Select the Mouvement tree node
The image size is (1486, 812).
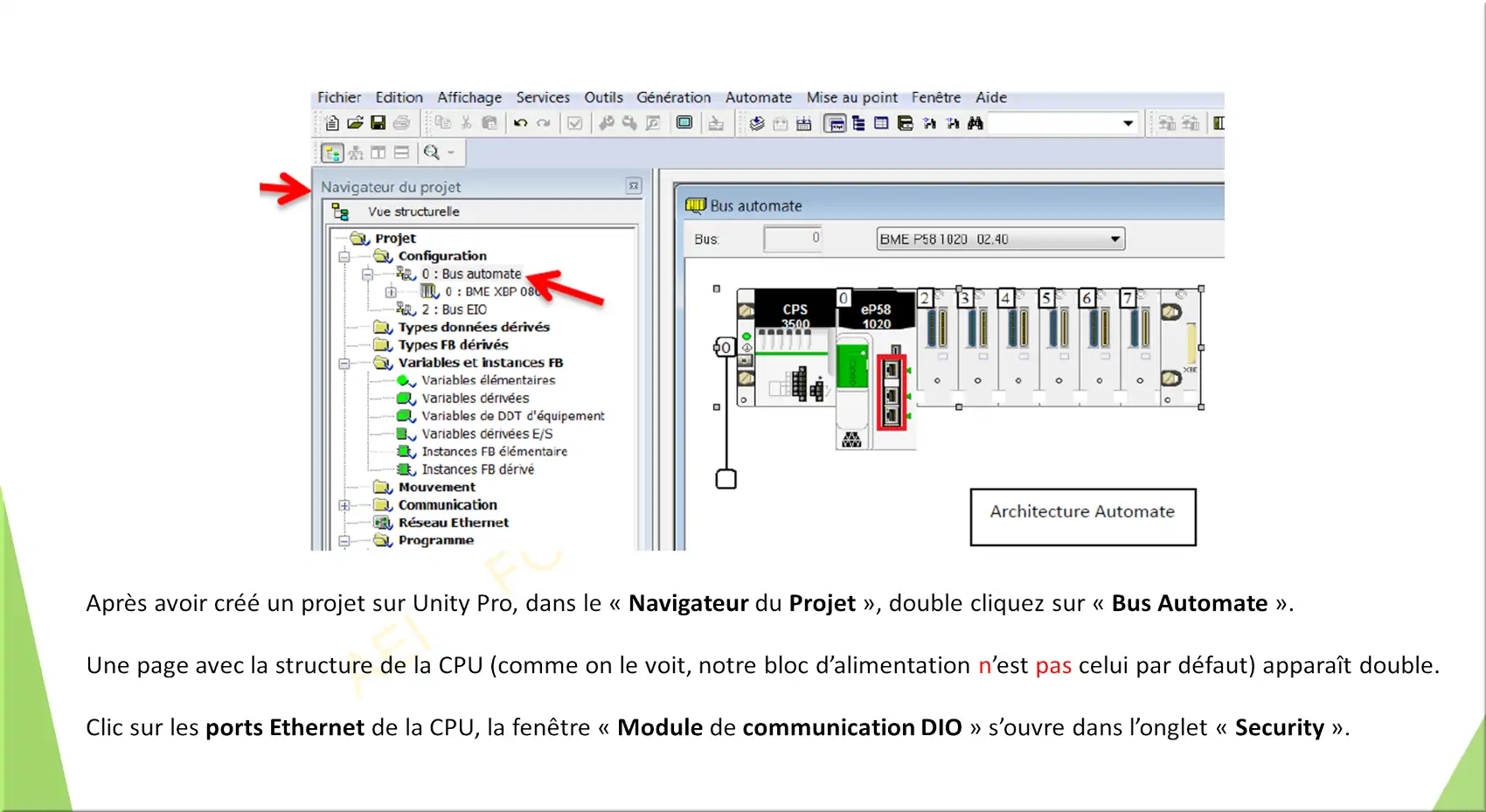pyautogui.click(x=437, y=488)
